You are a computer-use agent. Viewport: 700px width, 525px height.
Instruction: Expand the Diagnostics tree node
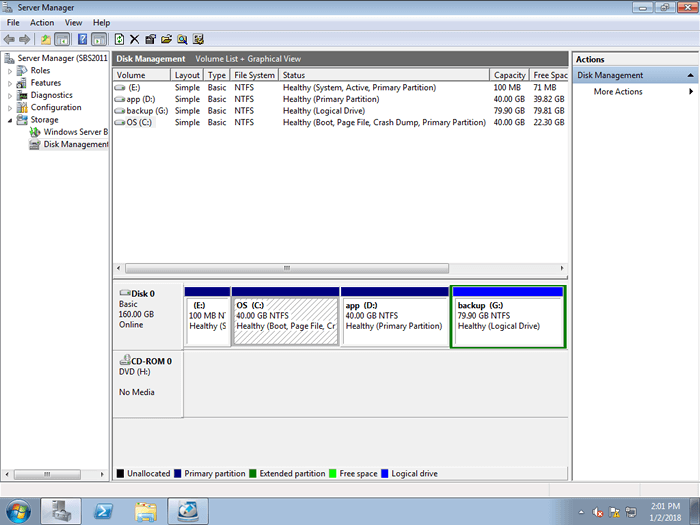10,95
